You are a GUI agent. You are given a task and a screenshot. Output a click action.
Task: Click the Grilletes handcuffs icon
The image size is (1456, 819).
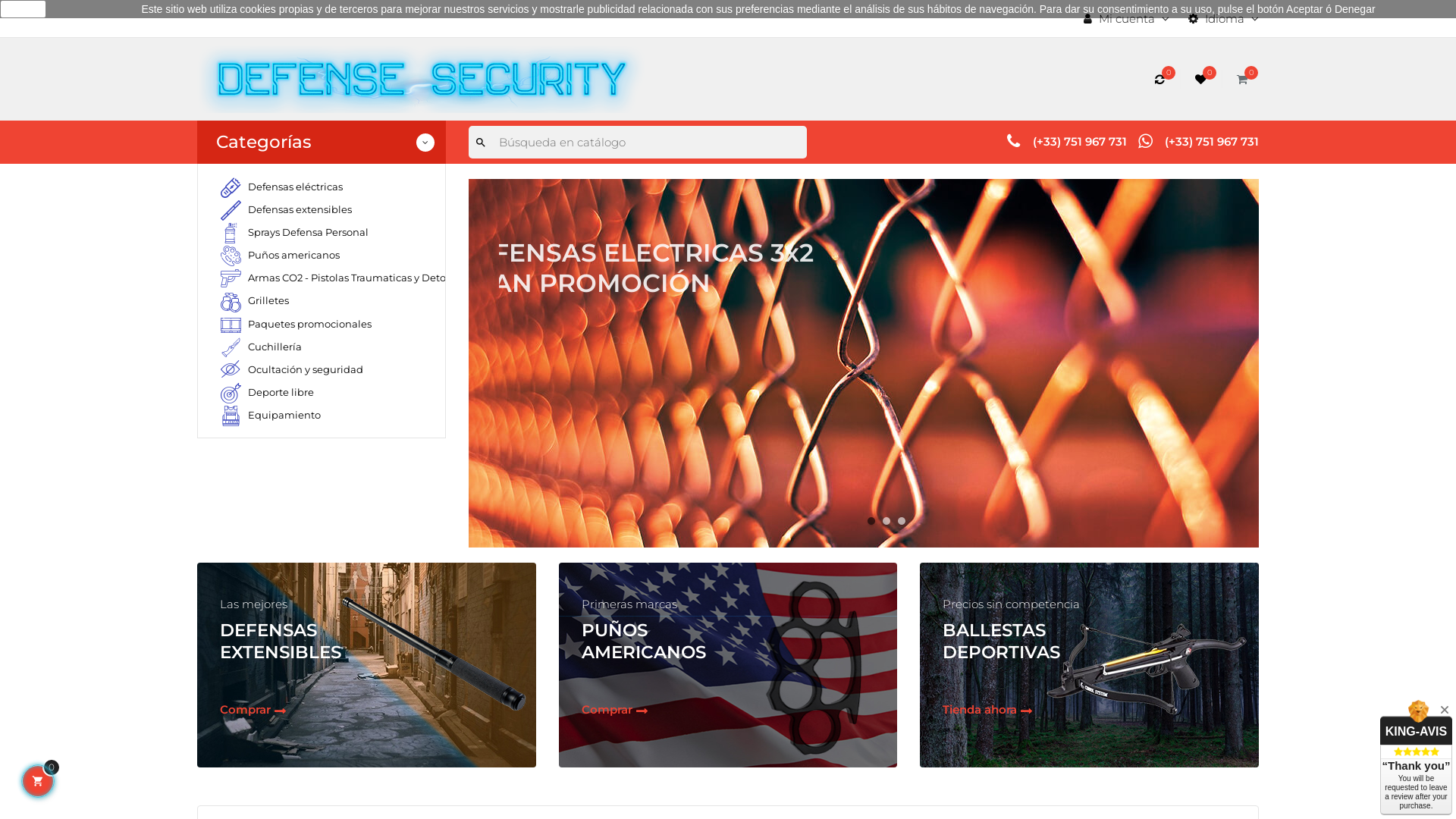pos(231,302)
